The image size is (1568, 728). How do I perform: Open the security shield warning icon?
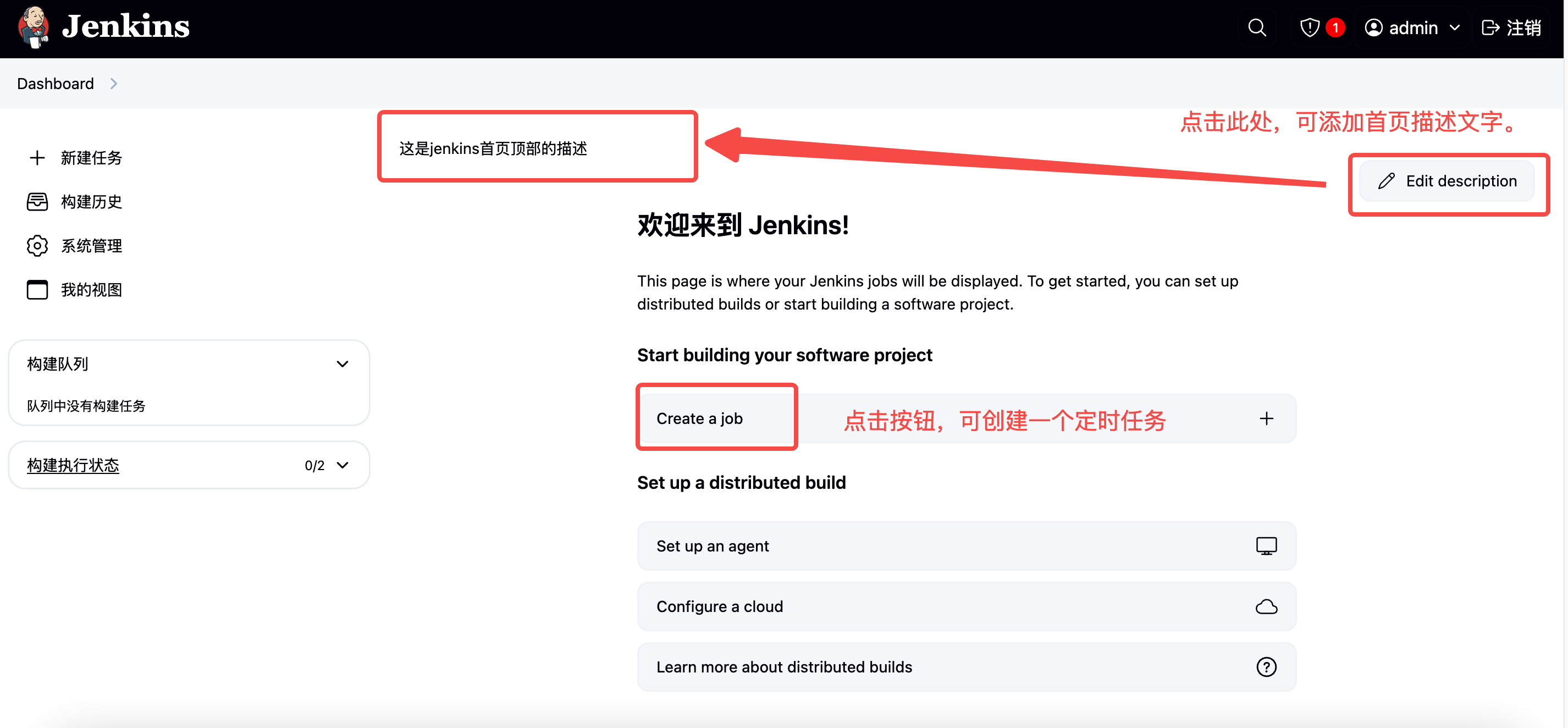tap(1309, 27)
